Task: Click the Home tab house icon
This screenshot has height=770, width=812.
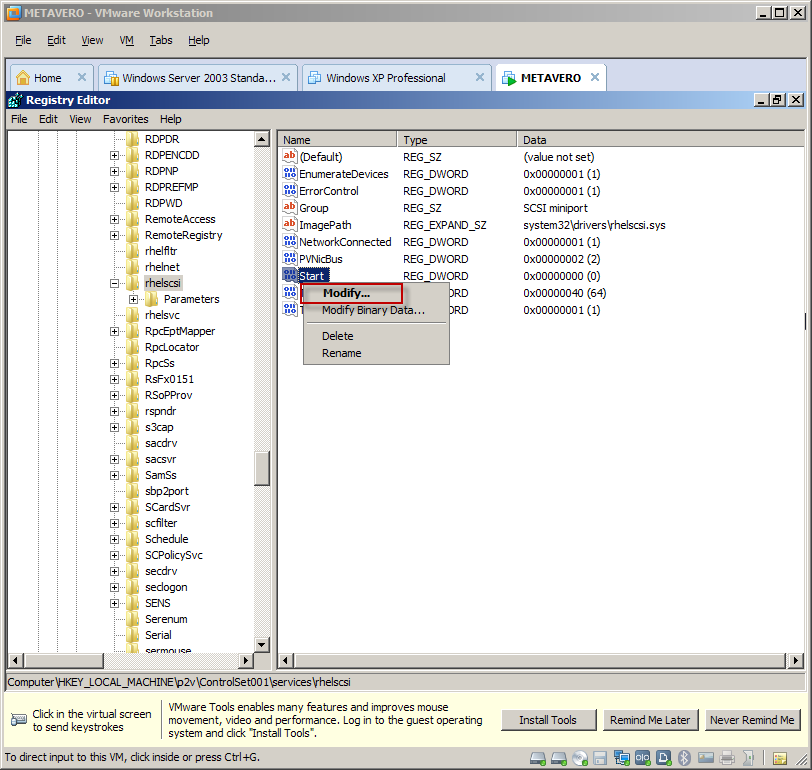Action: point(23,78)
